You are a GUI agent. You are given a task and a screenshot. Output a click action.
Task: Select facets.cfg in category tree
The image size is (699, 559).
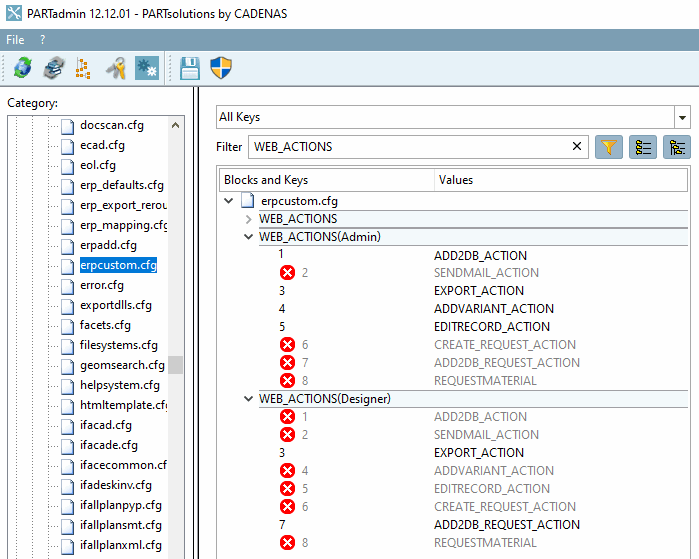(x=105, y=325)
